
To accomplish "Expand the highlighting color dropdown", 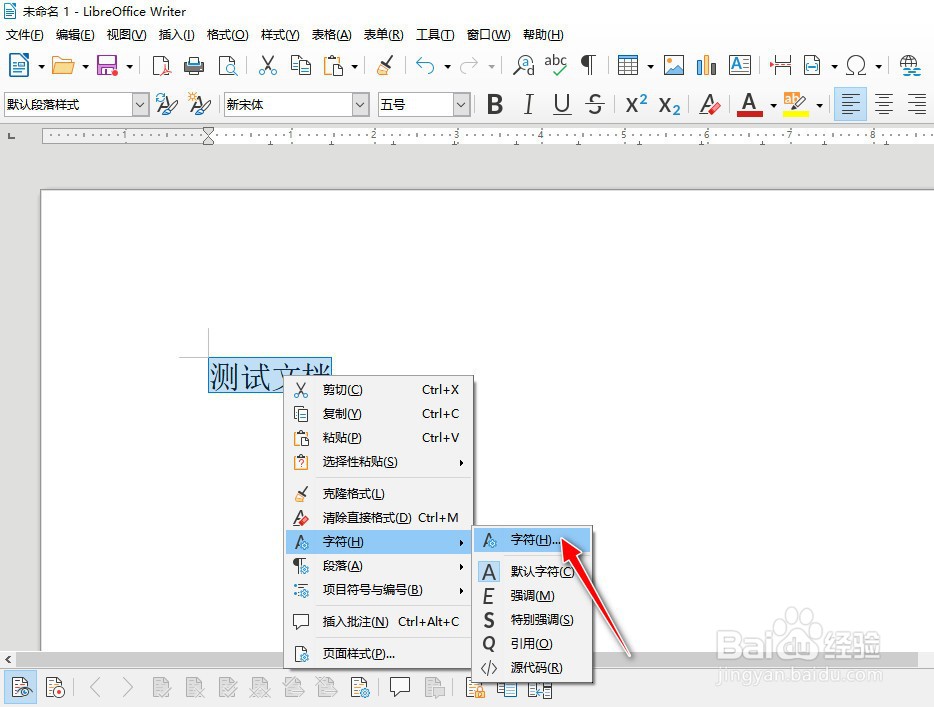I will coord(818,104).
